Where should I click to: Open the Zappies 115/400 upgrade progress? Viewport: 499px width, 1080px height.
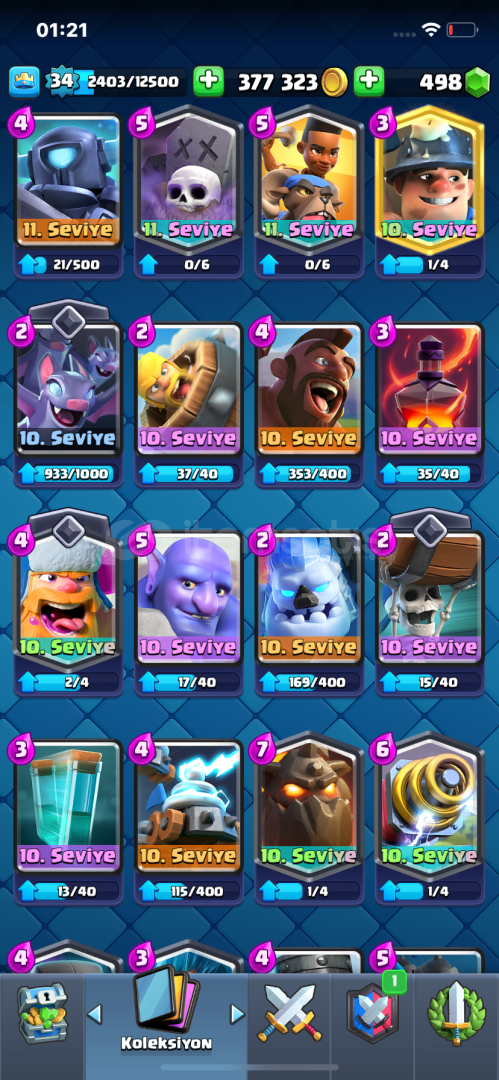coord(188,891)
